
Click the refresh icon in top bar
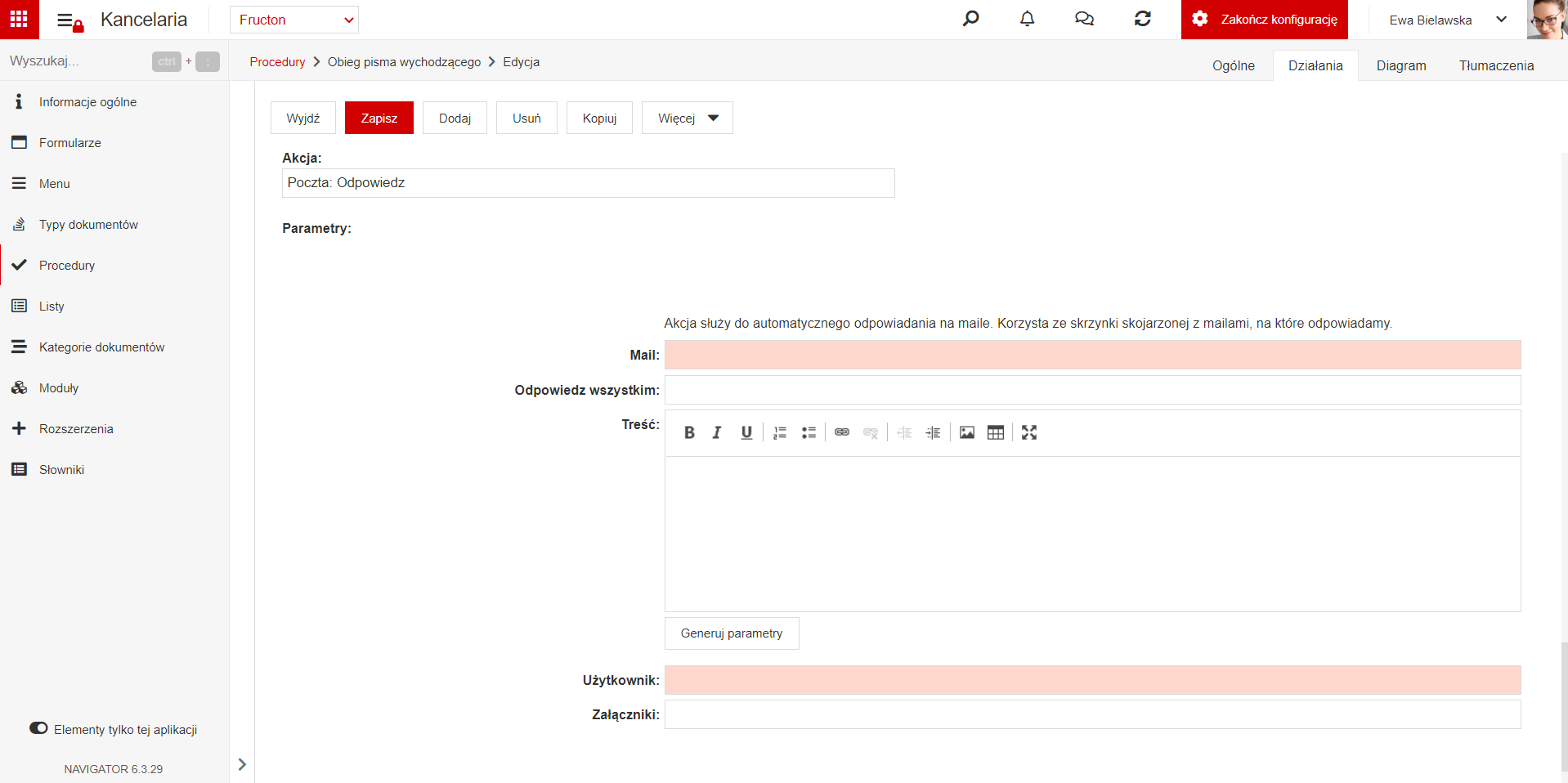point(1143,19)
